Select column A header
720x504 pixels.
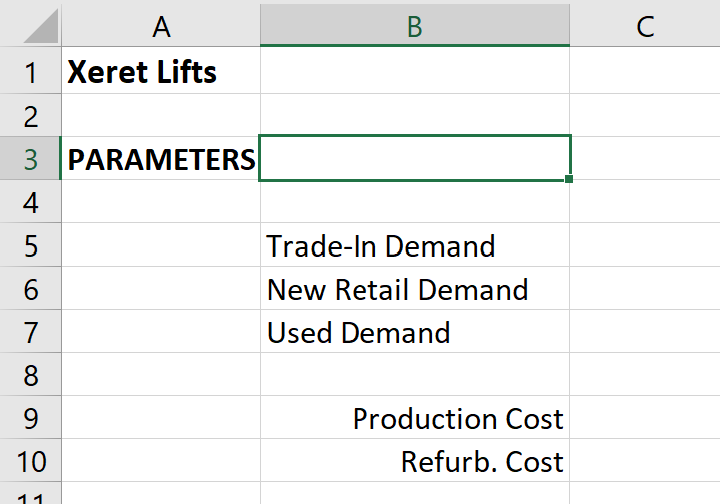pos(161,27)
